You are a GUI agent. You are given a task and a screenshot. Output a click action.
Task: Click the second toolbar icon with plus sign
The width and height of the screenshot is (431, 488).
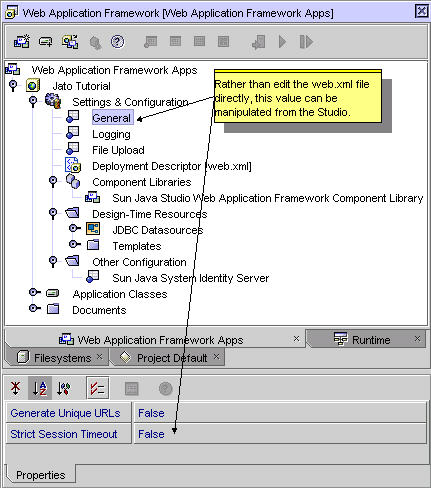(x=45, y=42)
